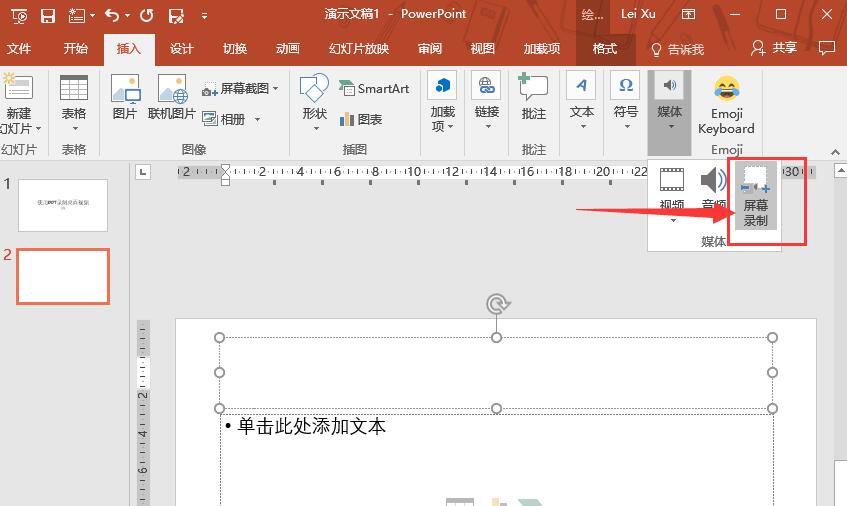Select slide 2 thumbnail

pos(63,276)
